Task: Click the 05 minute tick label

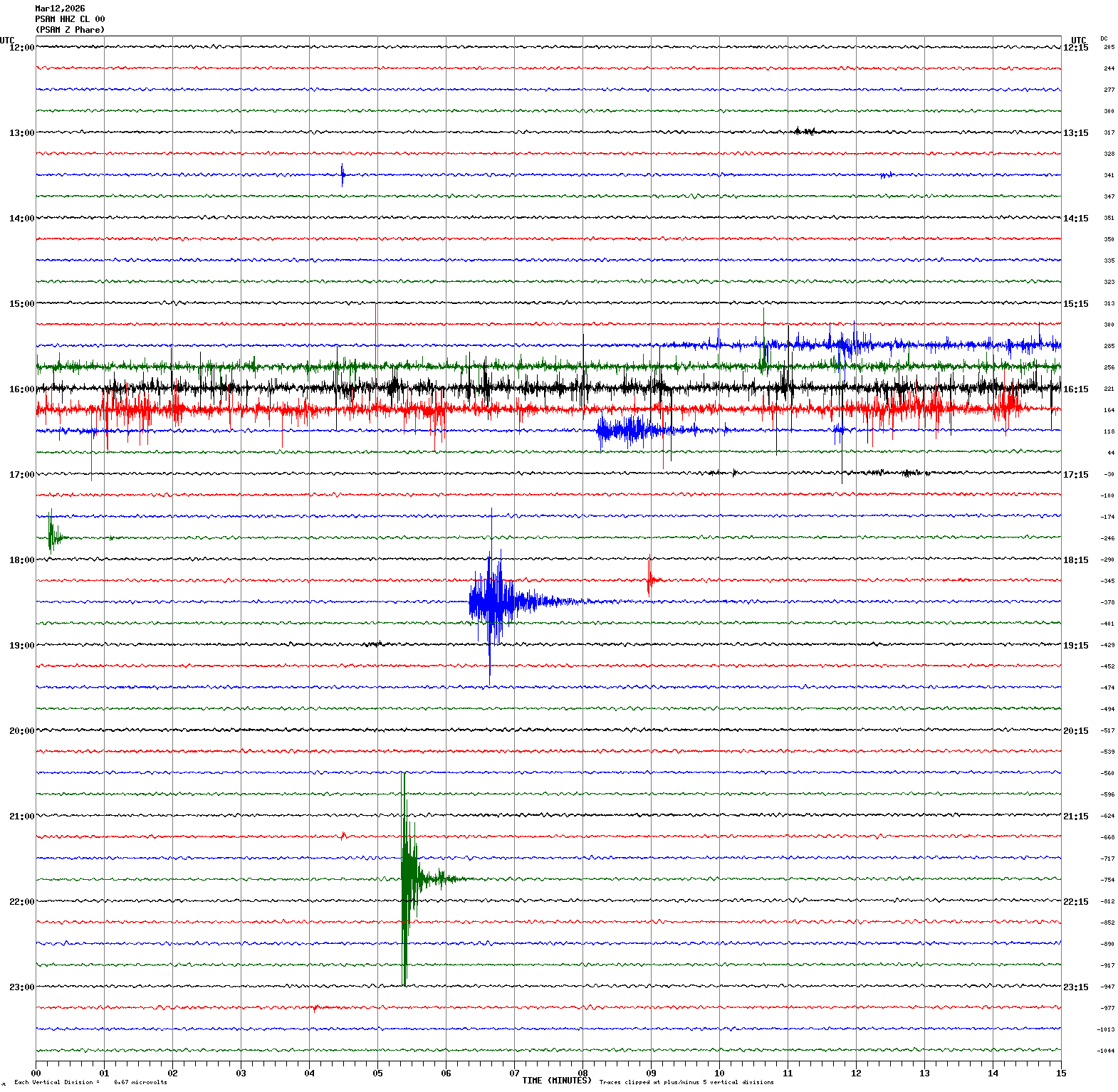Action: [377, 1073]
